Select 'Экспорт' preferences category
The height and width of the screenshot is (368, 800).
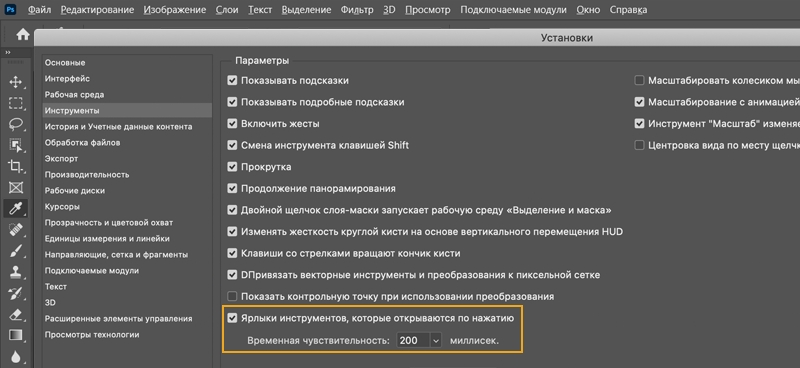[127, 158]
